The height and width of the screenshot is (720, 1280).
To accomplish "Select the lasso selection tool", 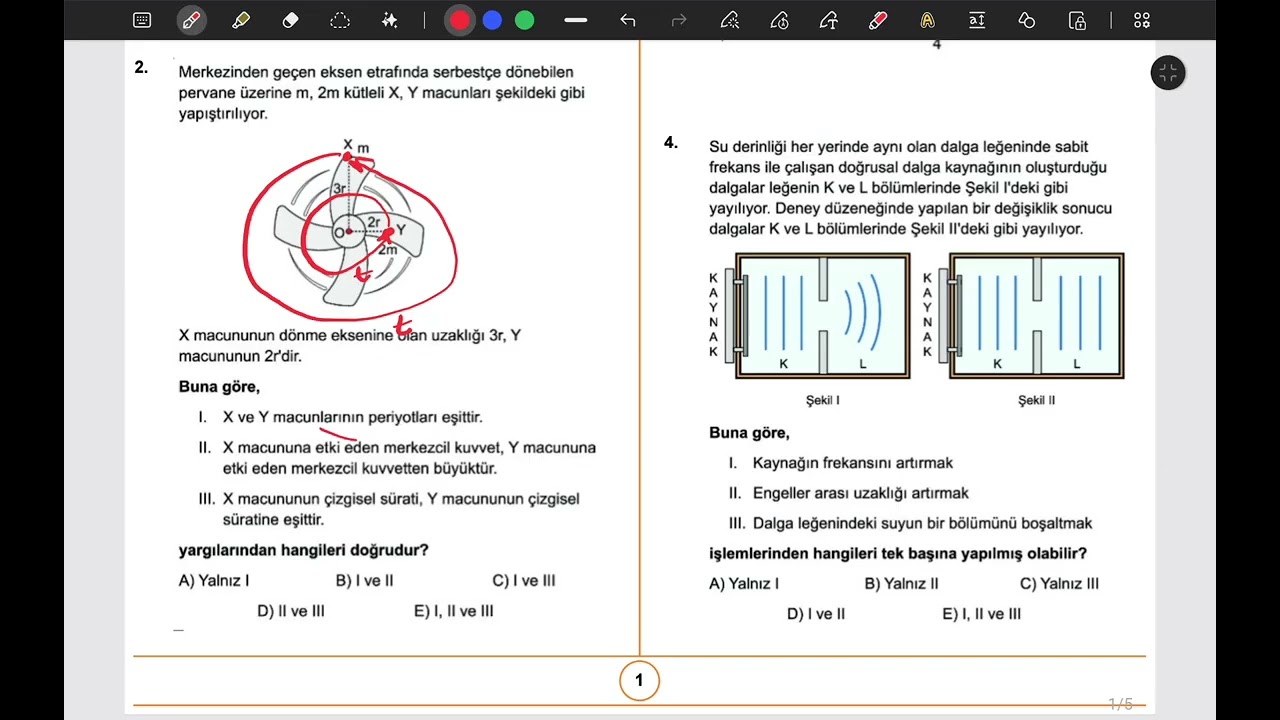I will (340, 20).
